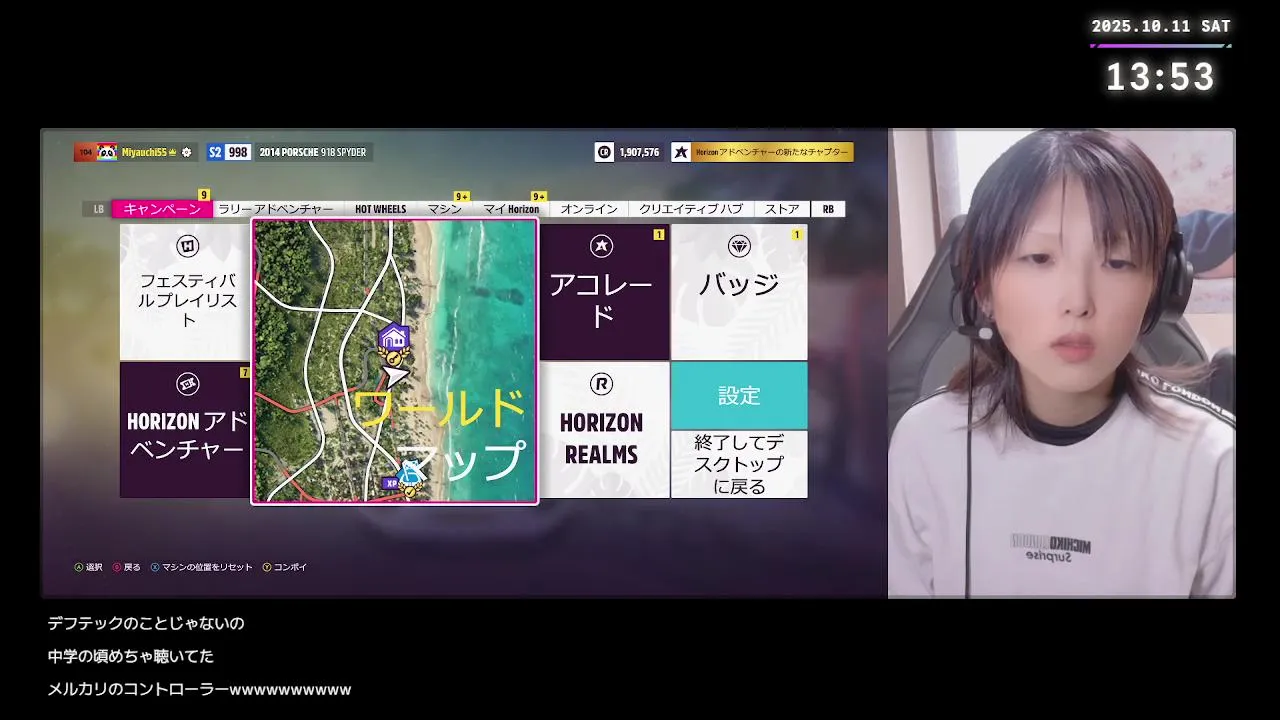The height and width of the screenshot is (720, 1280).
Task: Click the R icon on HORIZON REALMS tile
Action: [x=601, y=384]
